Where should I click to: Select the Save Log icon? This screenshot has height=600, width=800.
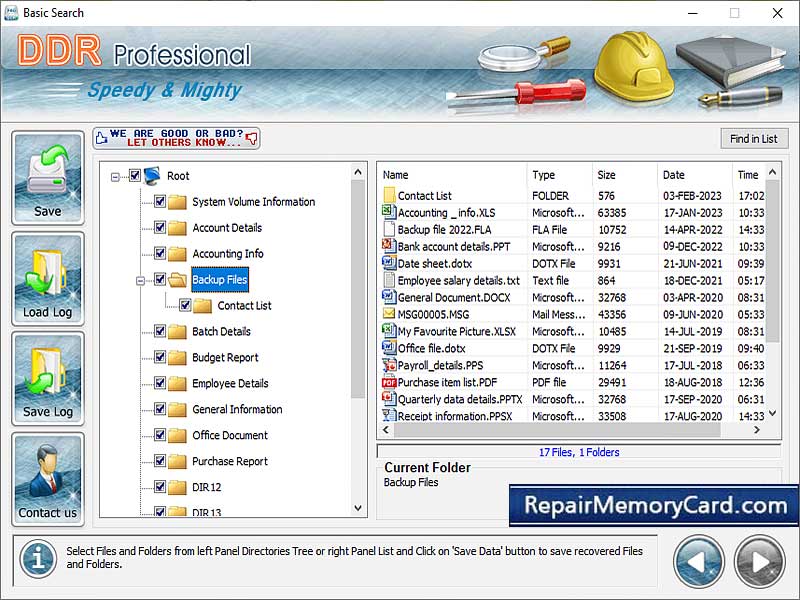pos(47,377)
